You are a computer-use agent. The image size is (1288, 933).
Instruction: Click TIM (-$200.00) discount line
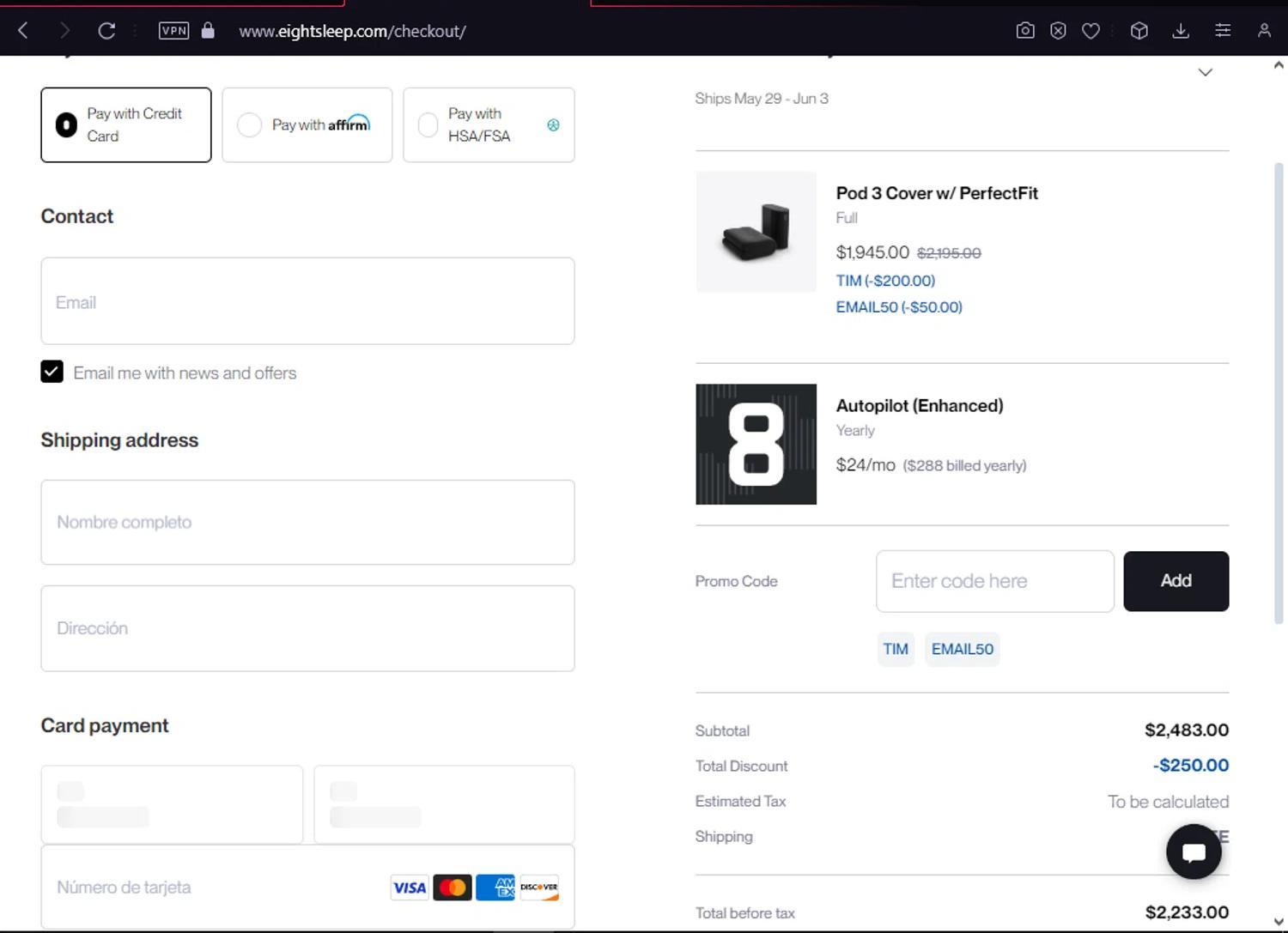pos(885,281)
